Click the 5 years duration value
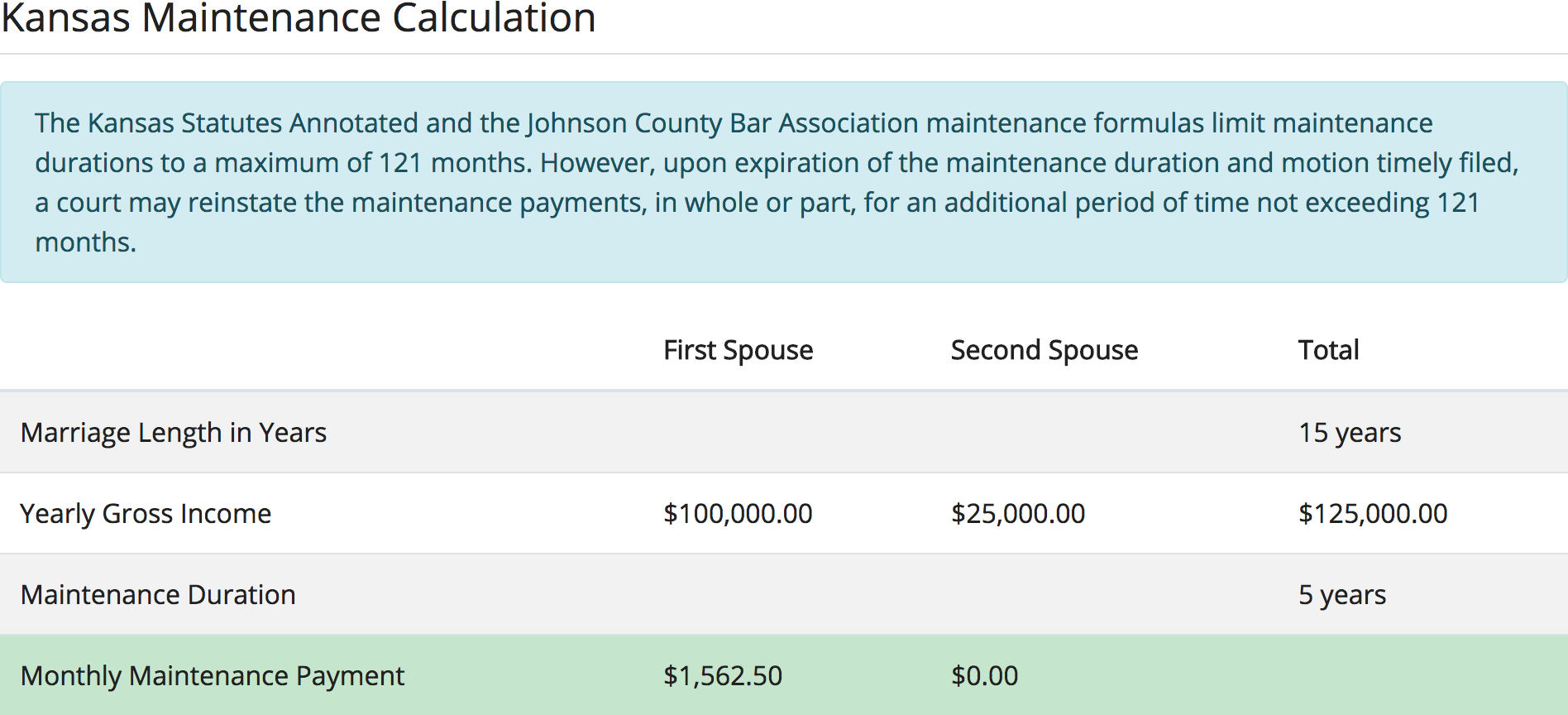 click(1341, 594)
